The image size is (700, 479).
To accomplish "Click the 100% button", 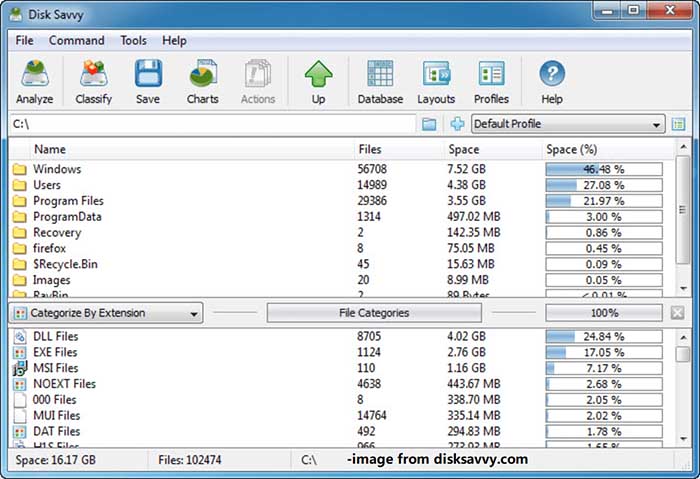I will [x=604, y=313].
